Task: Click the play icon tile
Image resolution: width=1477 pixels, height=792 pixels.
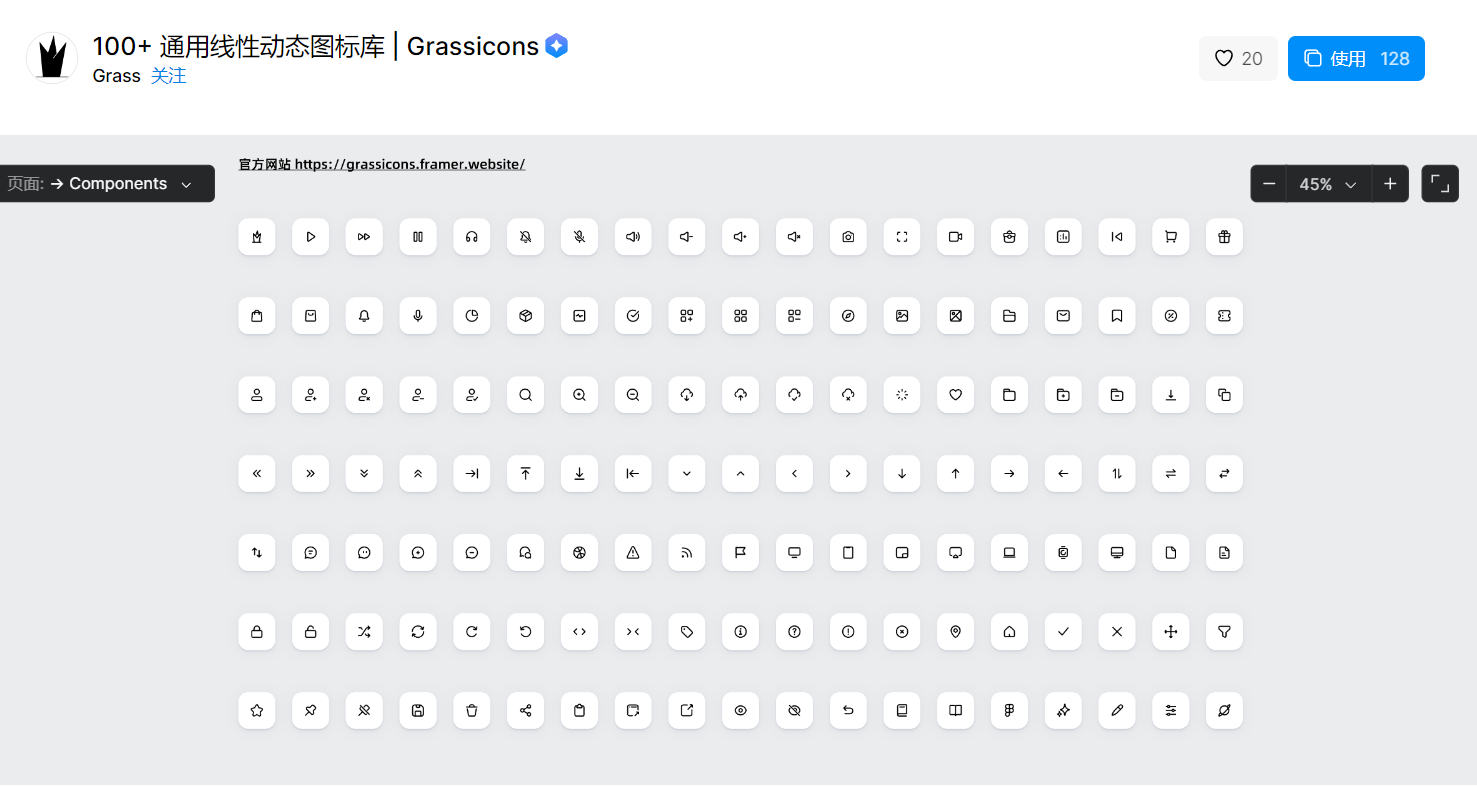Action: pos(310,237)
